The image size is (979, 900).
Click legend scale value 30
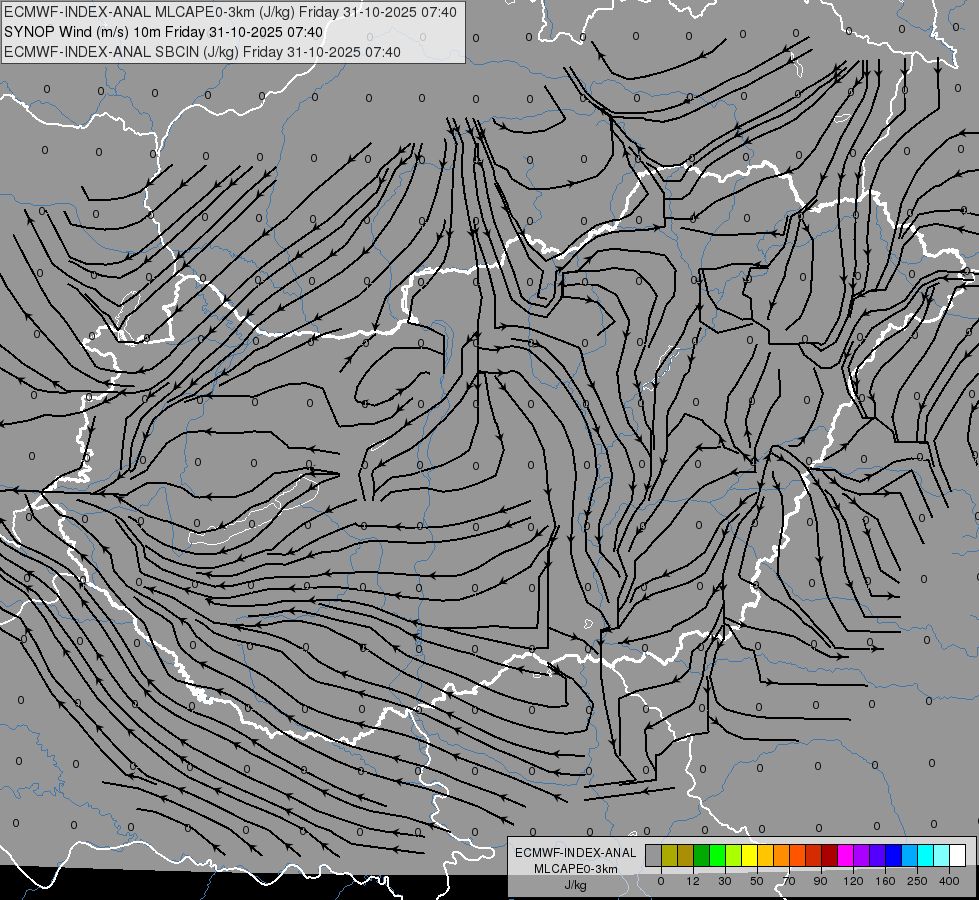coord(725,881)
